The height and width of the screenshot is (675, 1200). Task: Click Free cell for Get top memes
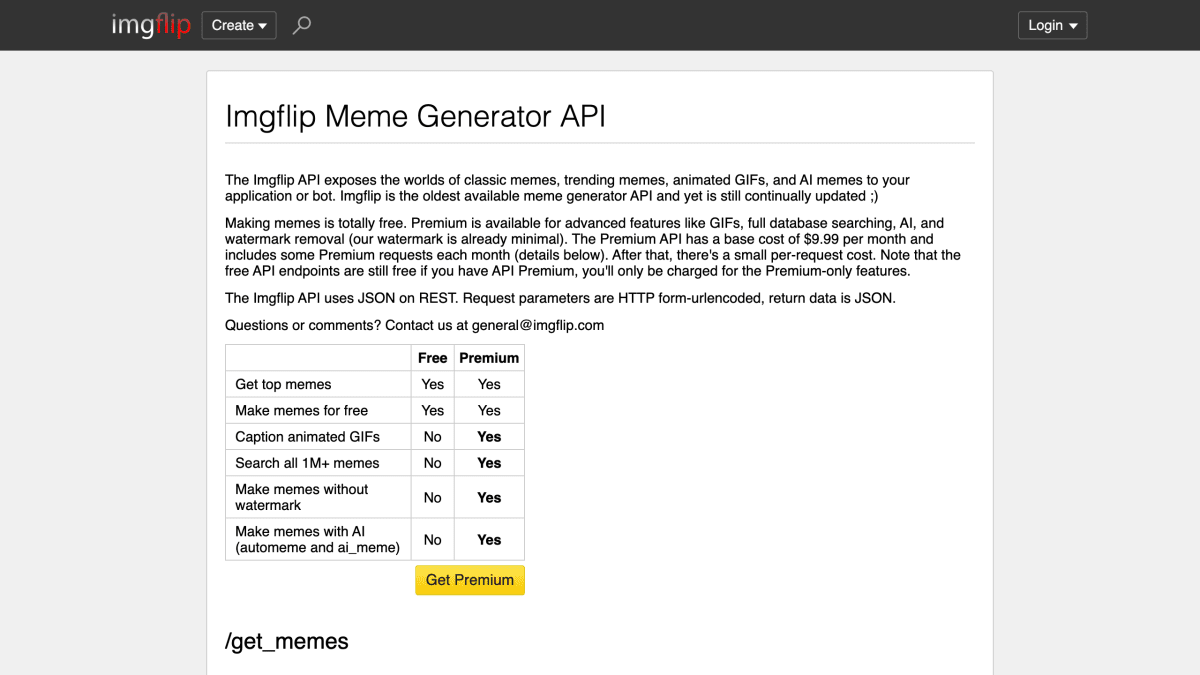tap(432, 384)
